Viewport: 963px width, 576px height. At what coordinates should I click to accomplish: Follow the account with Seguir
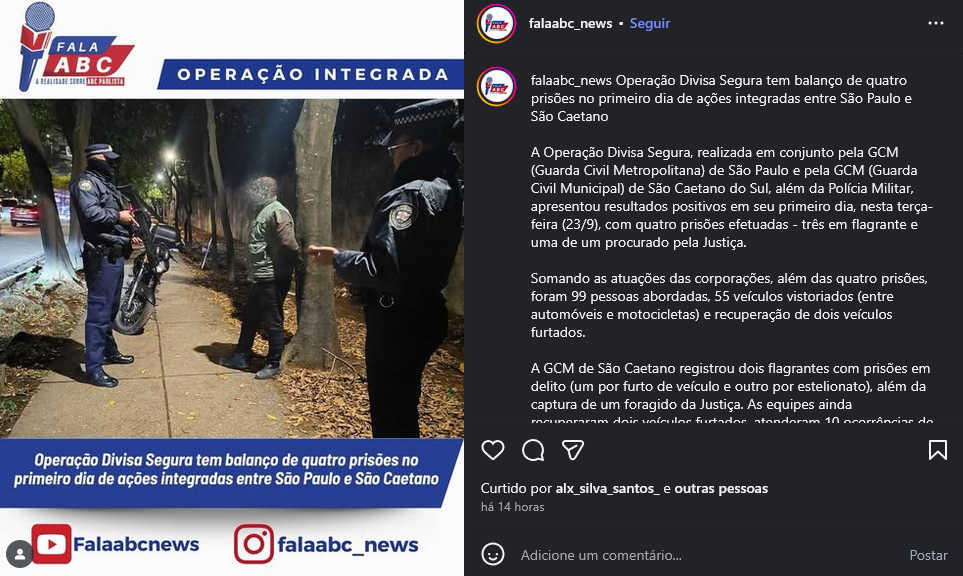click(650, 23)
